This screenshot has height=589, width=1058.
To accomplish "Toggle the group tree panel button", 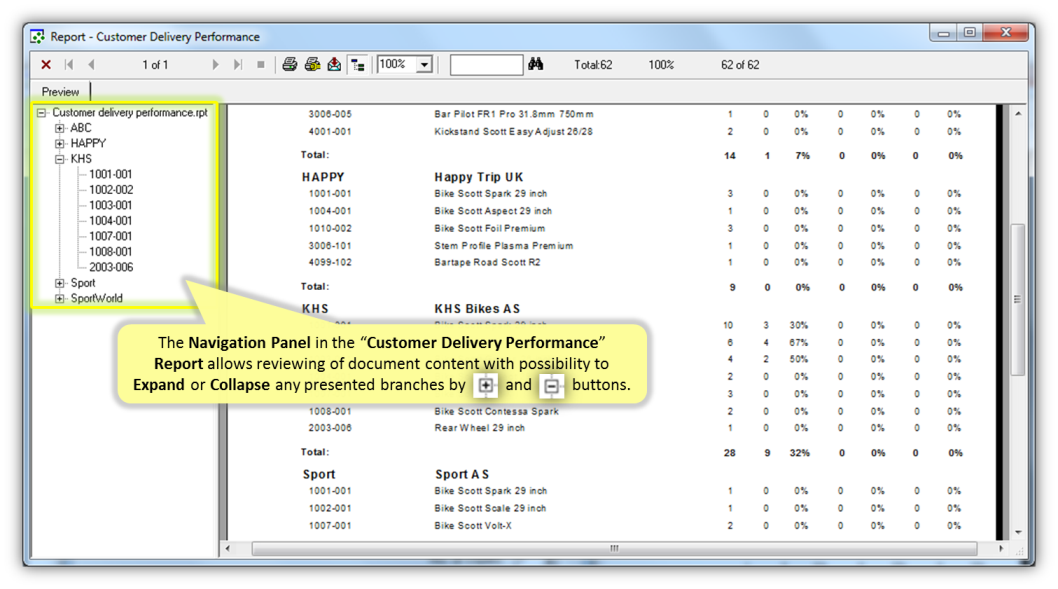I will coord(358,65).
